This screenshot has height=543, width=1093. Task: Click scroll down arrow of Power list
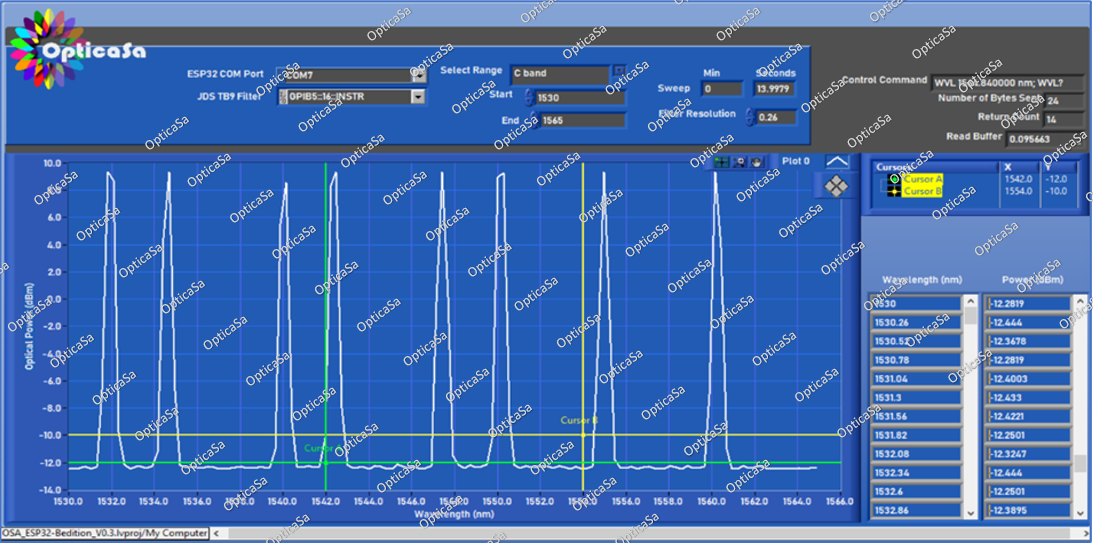tap(1080, 512)
